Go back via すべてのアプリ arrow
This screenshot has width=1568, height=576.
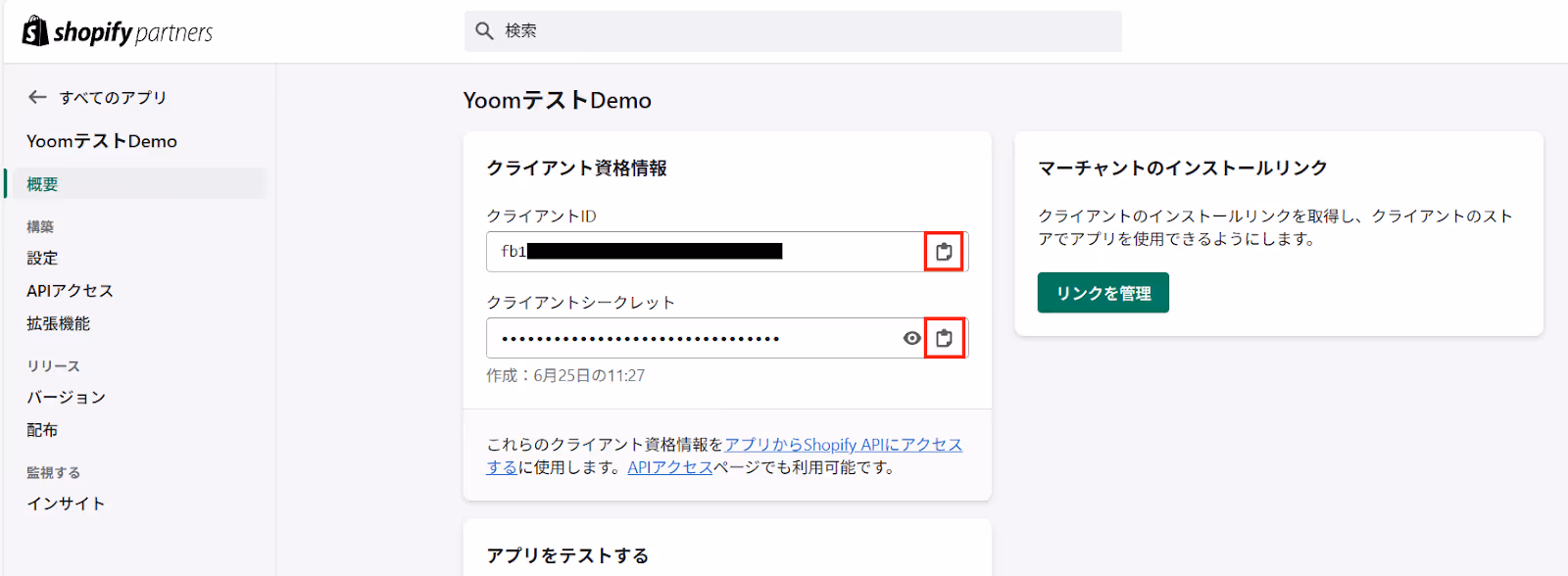37,97
